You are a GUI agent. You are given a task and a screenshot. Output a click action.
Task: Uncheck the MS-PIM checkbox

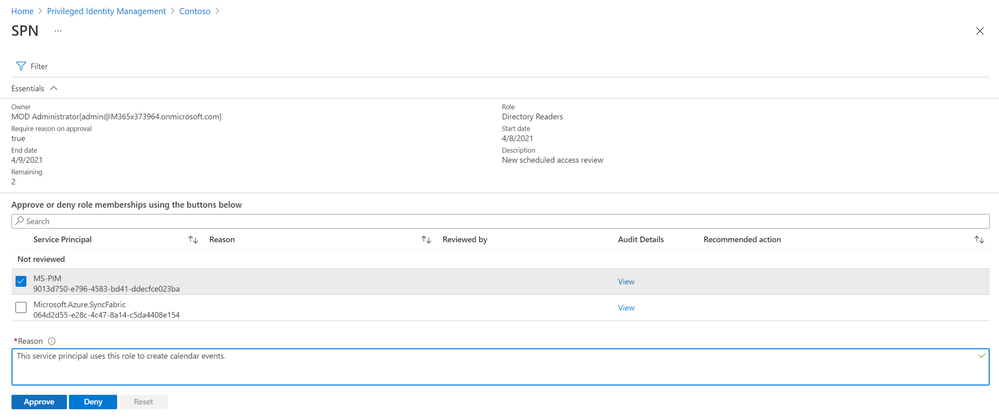coord(21,281)
